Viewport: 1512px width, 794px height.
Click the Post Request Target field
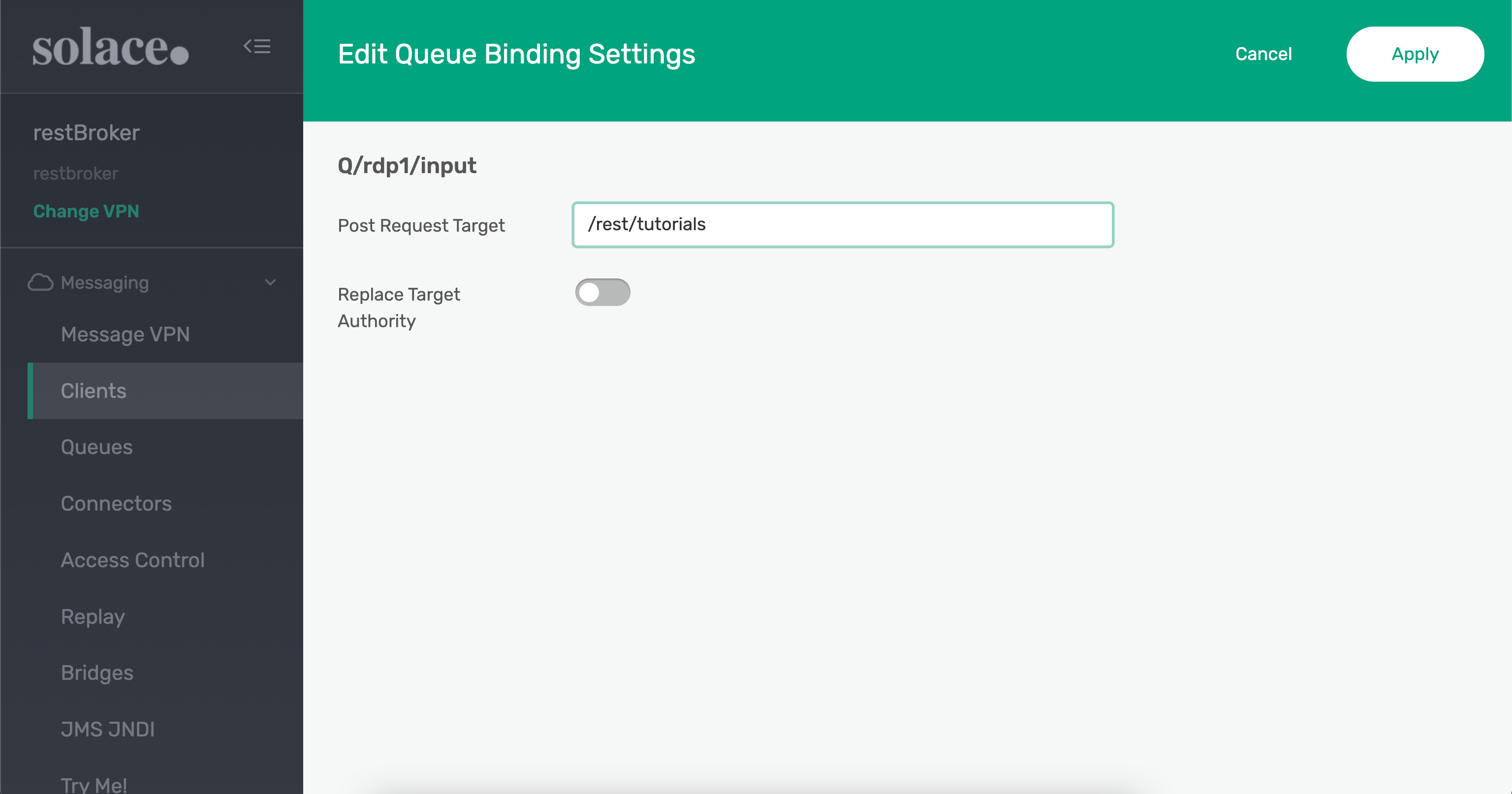pos(842,225)
